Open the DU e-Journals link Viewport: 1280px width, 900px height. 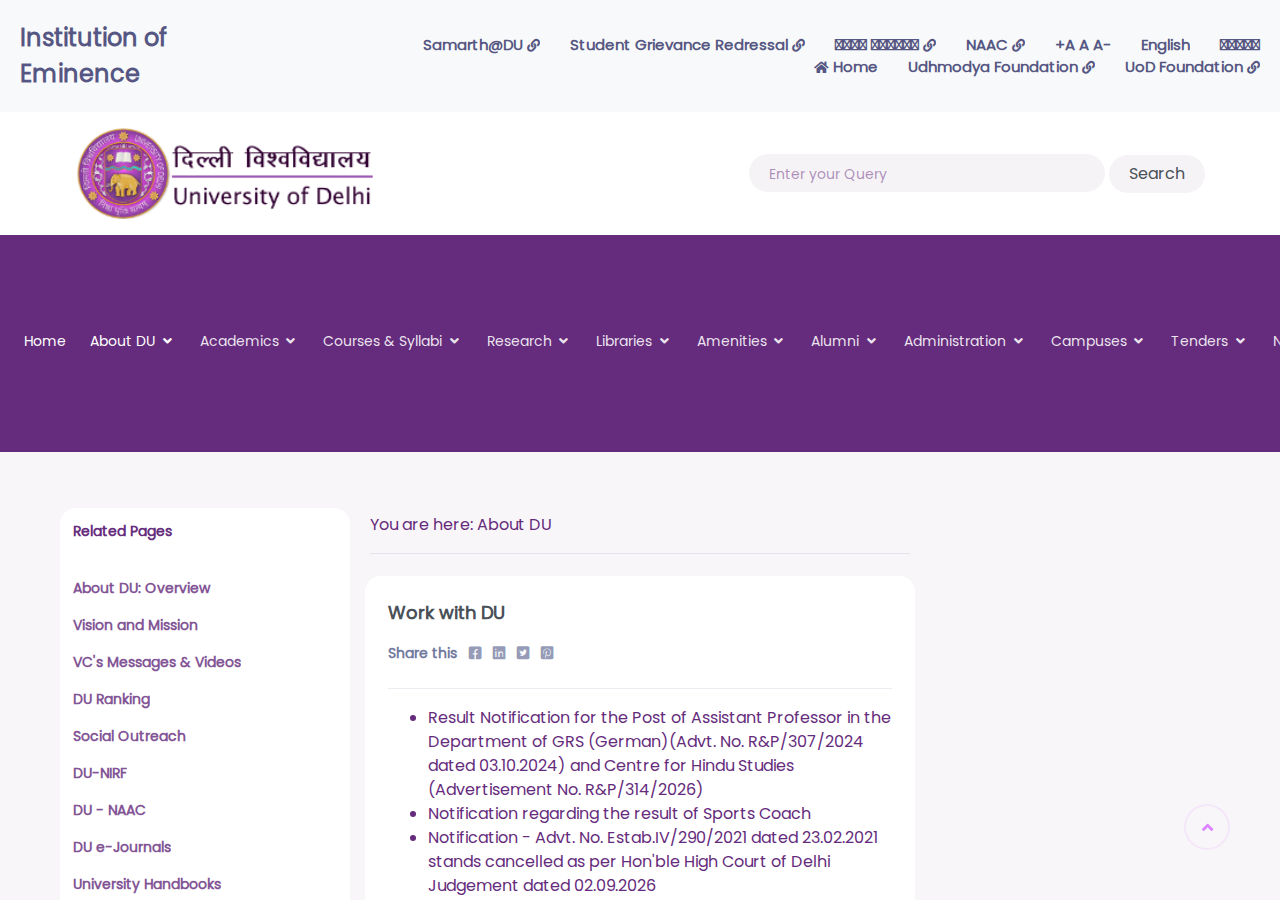122,847
